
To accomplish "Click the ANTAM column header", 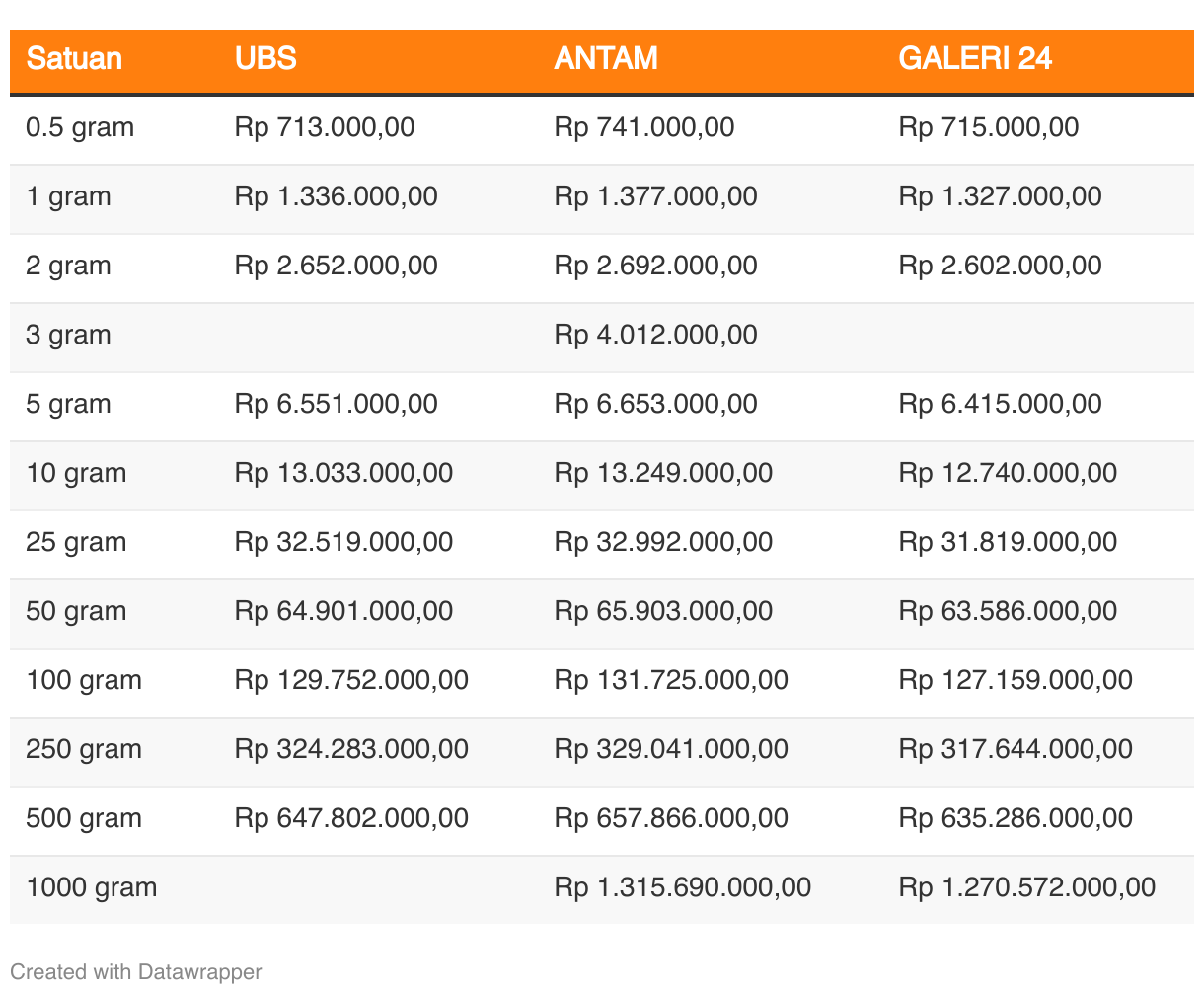I will [606, 58].
